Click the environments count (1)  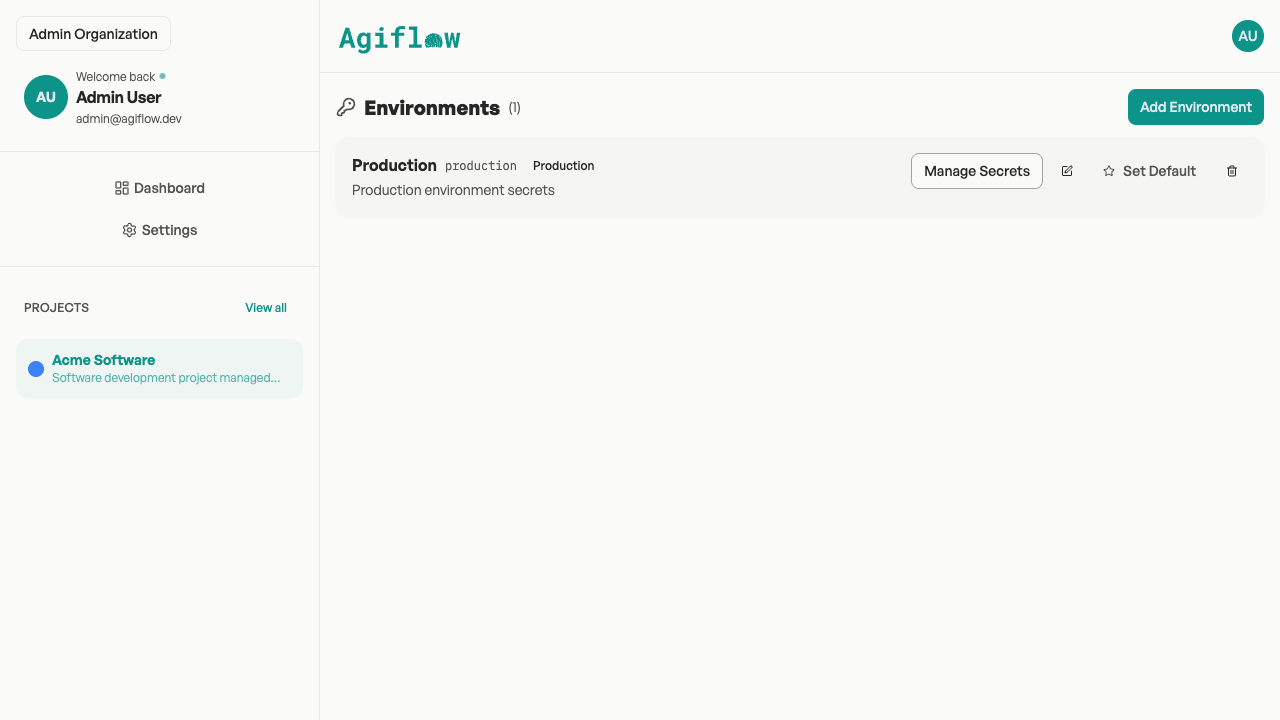(514, 108)
